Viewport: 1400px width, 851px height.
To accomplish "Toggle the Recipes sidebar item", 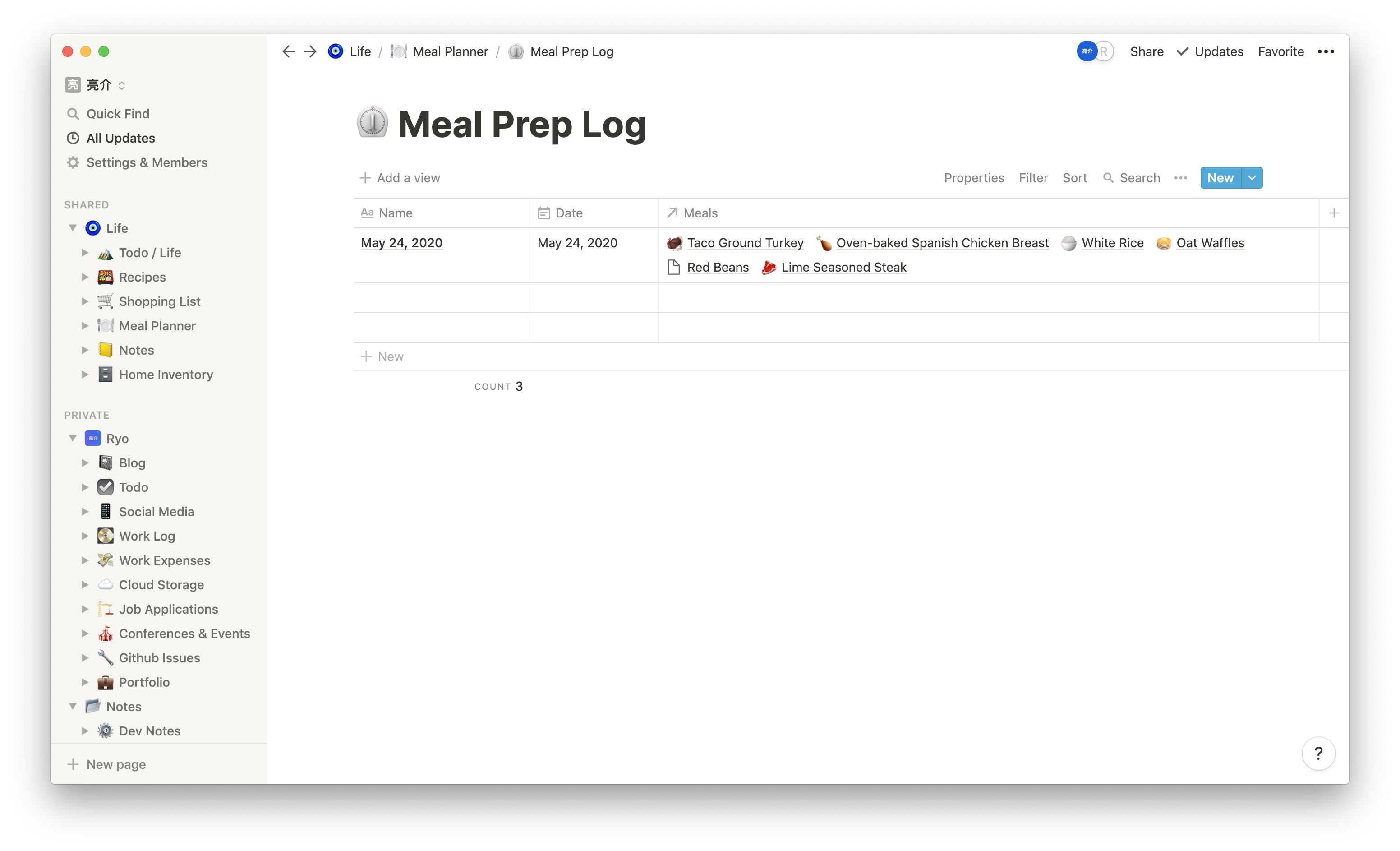I will click(86, 277).
